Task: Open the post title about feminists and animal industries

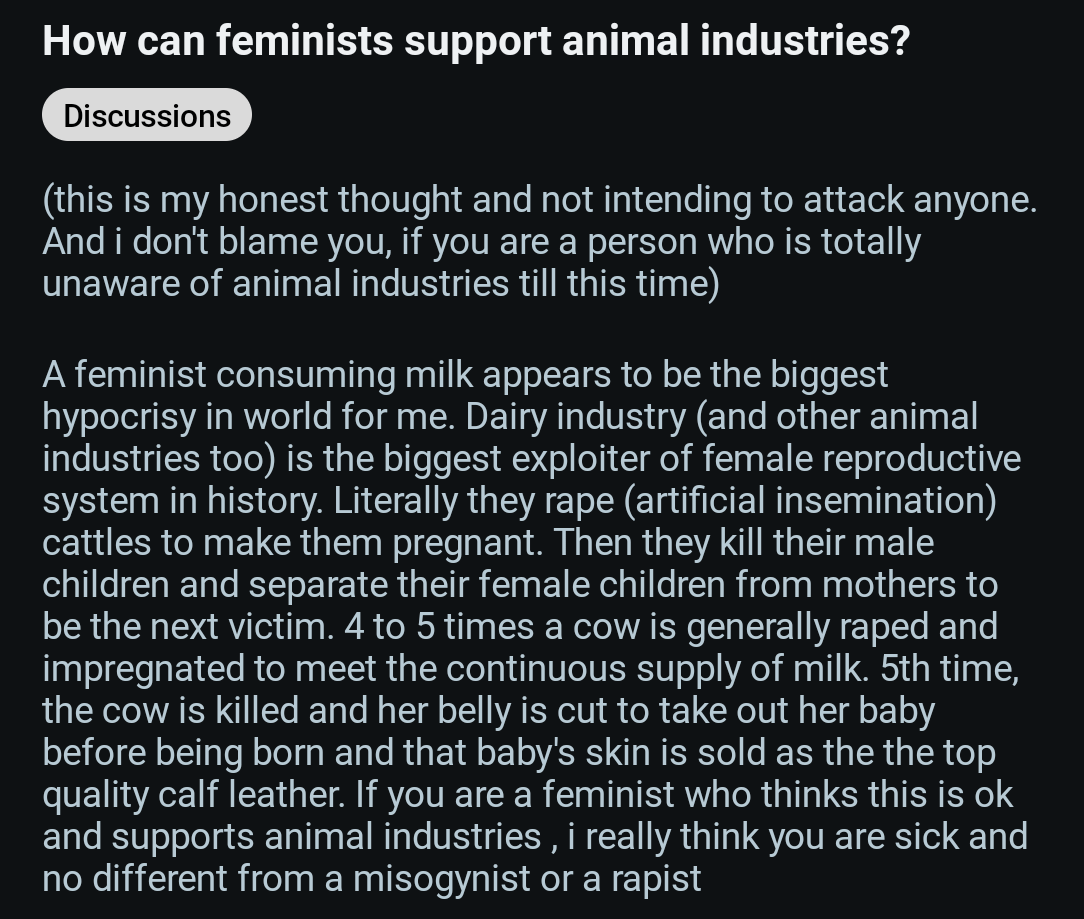Action: coord(476,40)
